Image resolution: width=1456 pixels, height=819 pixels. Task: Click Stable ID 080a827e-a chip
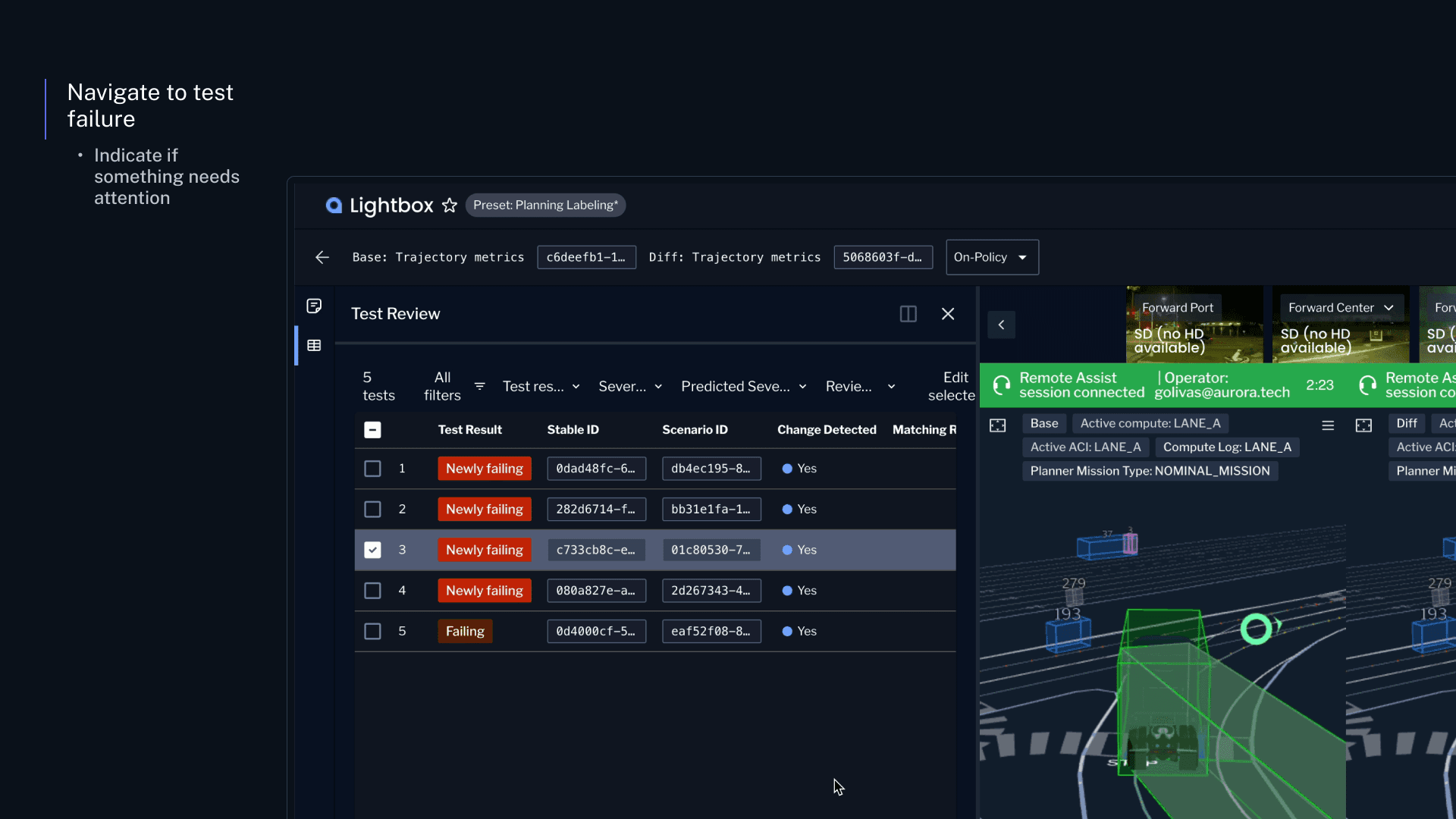coord(596,591)
